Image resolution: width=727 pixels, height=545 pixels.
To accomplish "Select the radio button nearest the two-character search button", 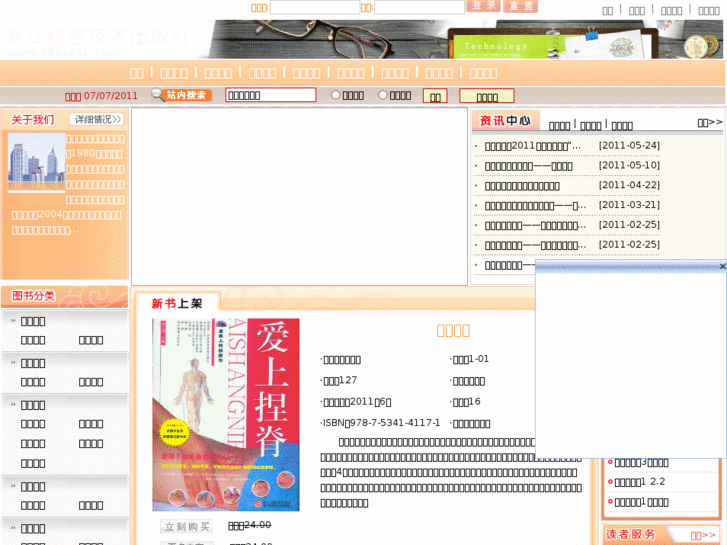I will coord(383,95).
